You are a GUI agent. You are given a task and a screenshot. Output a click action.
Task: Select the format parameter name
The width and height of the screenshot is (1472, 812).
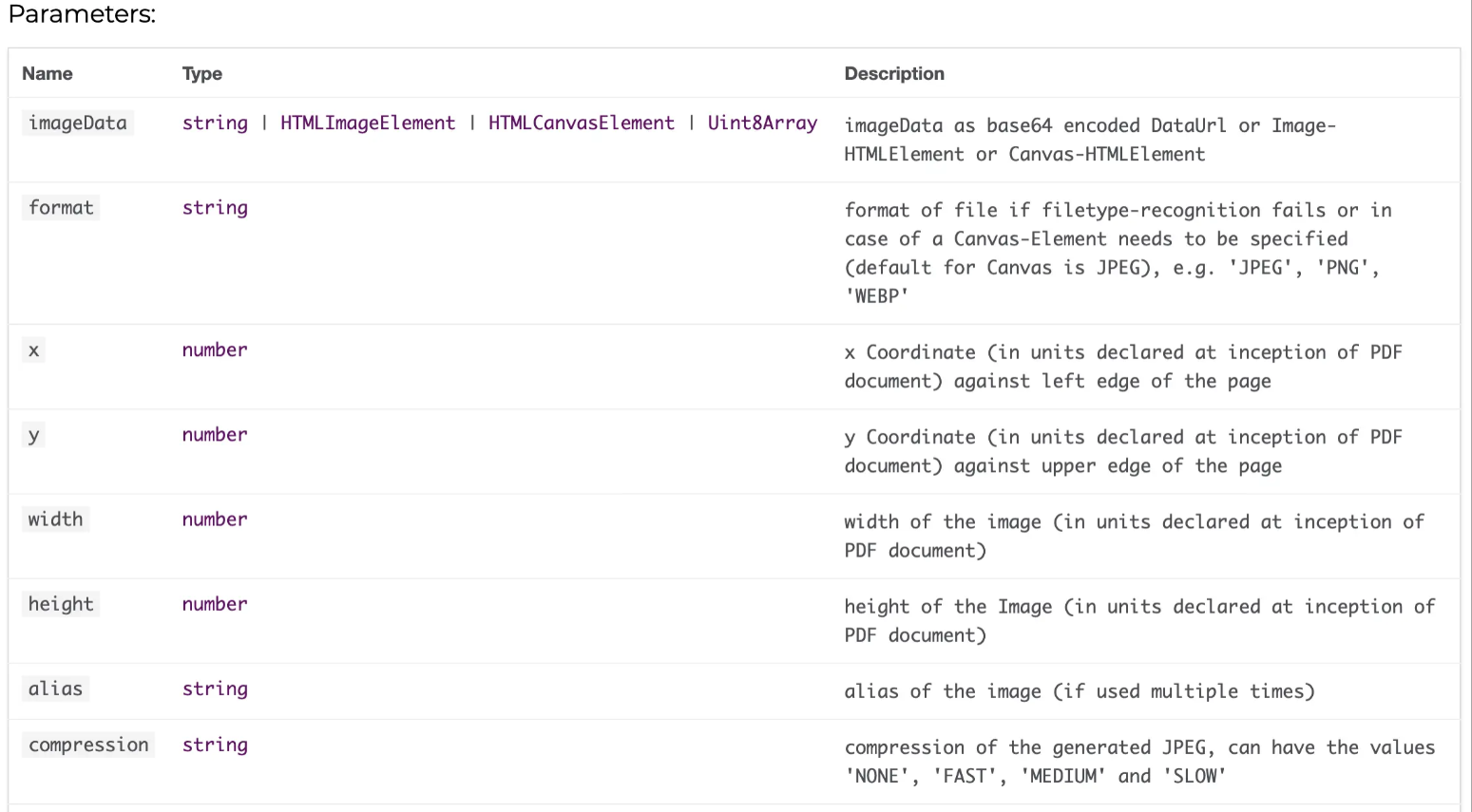tap(61, 208)
